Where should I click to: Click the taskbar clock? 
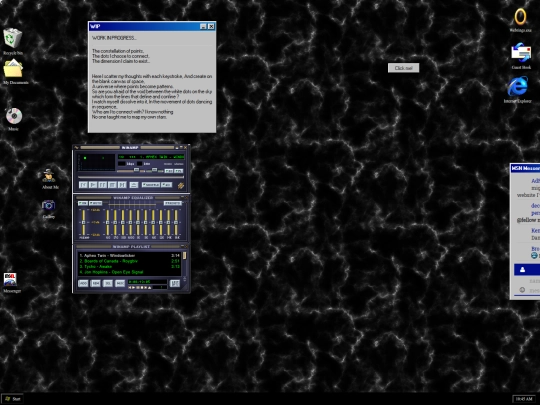pos(524,399)
